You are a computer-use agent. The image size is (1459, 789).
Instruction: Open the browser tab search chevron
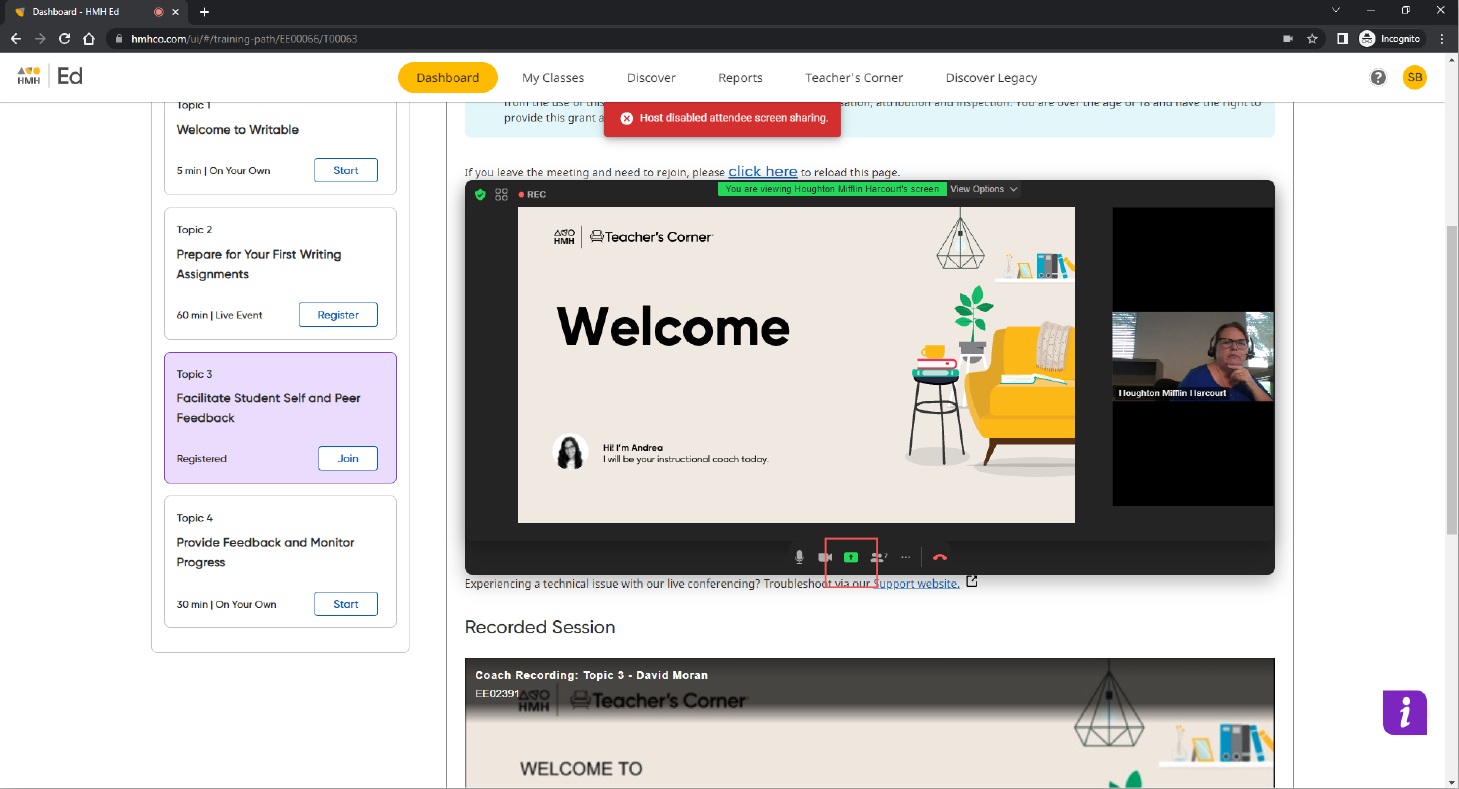click(x=1336, y=11)
